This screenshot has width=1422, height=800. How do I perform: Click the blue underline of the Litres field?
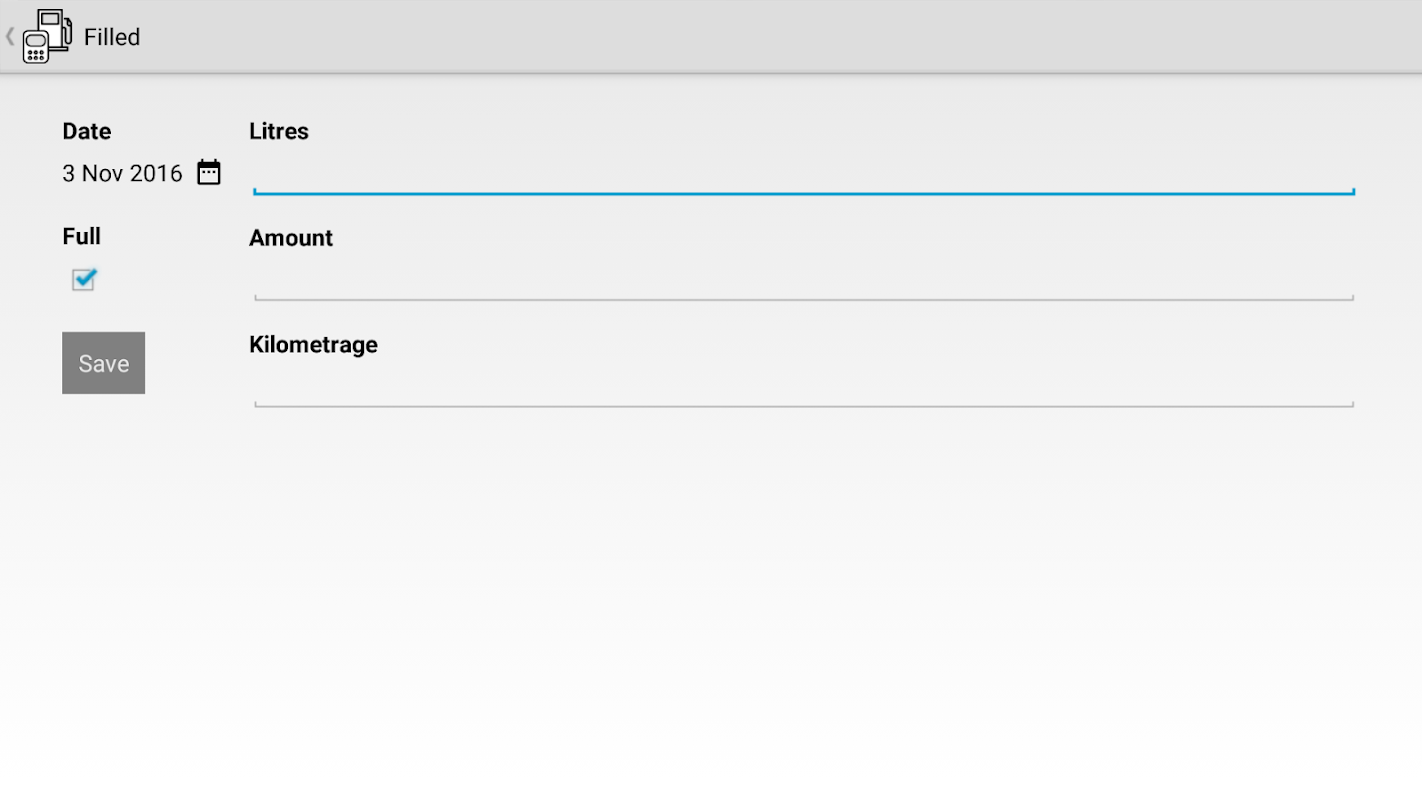pyautogui.click(x=804, y=192)
